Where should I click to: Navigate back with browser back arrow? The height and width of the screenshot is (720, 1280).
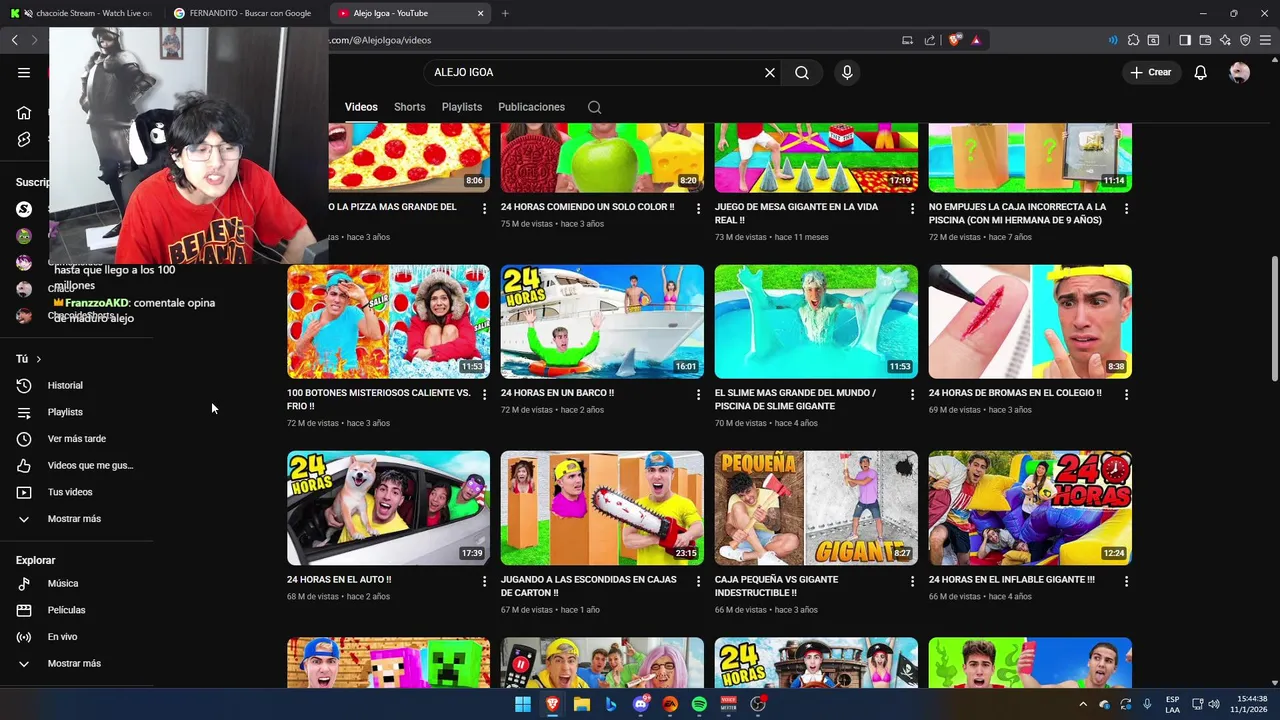[15, 40]
